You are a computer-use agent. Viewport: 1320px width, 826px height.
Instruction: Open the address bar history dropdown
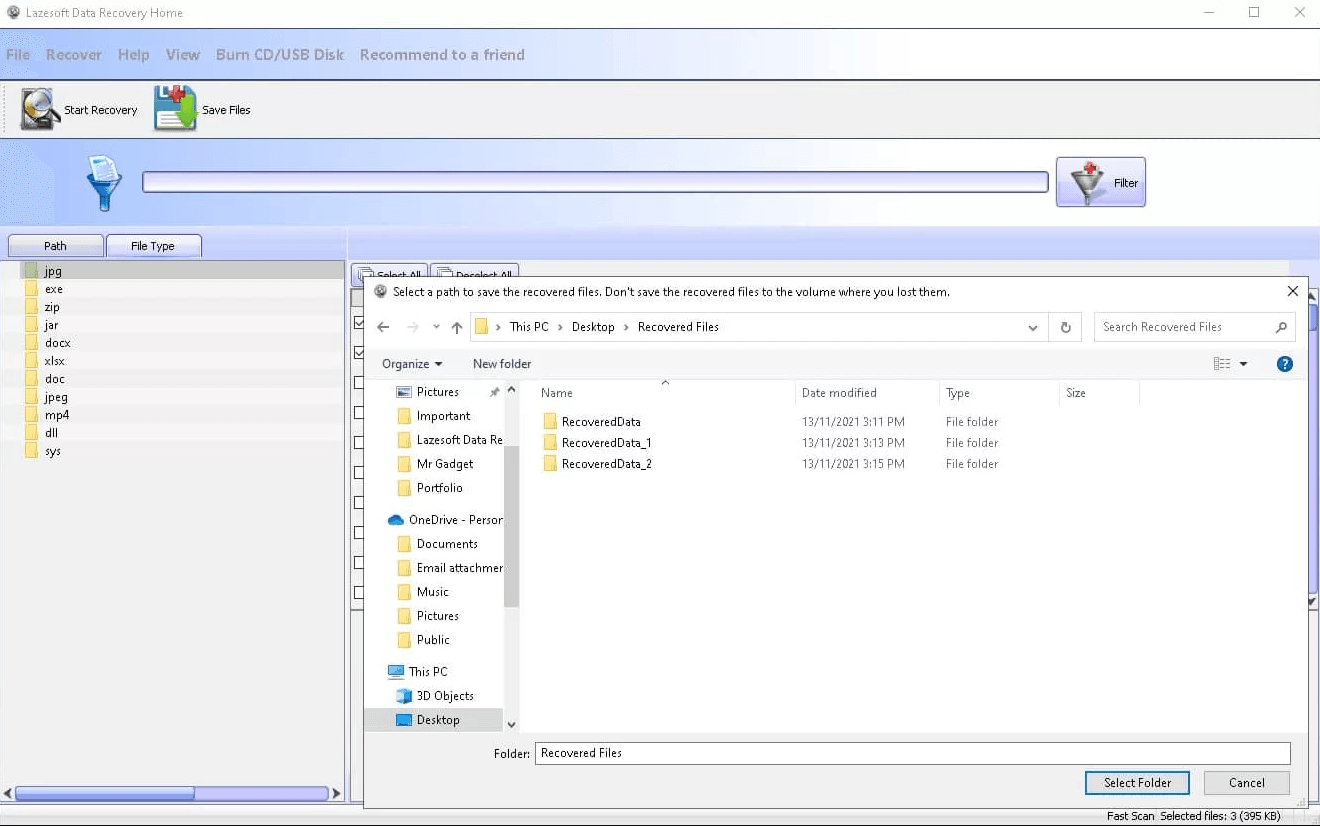pos(1033,327)
